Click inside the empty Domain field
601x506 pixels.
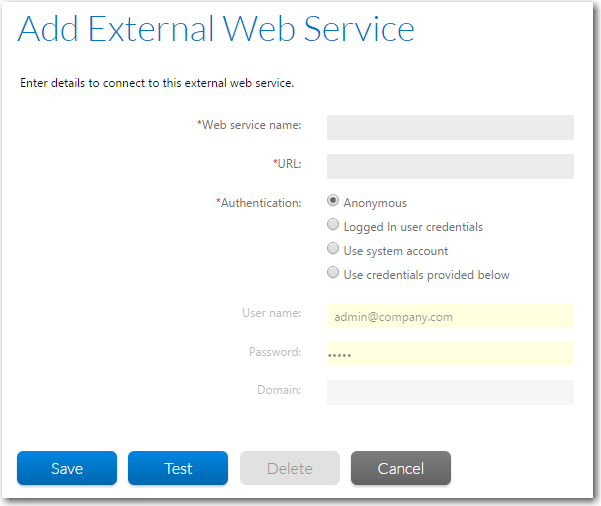point(450,392)
